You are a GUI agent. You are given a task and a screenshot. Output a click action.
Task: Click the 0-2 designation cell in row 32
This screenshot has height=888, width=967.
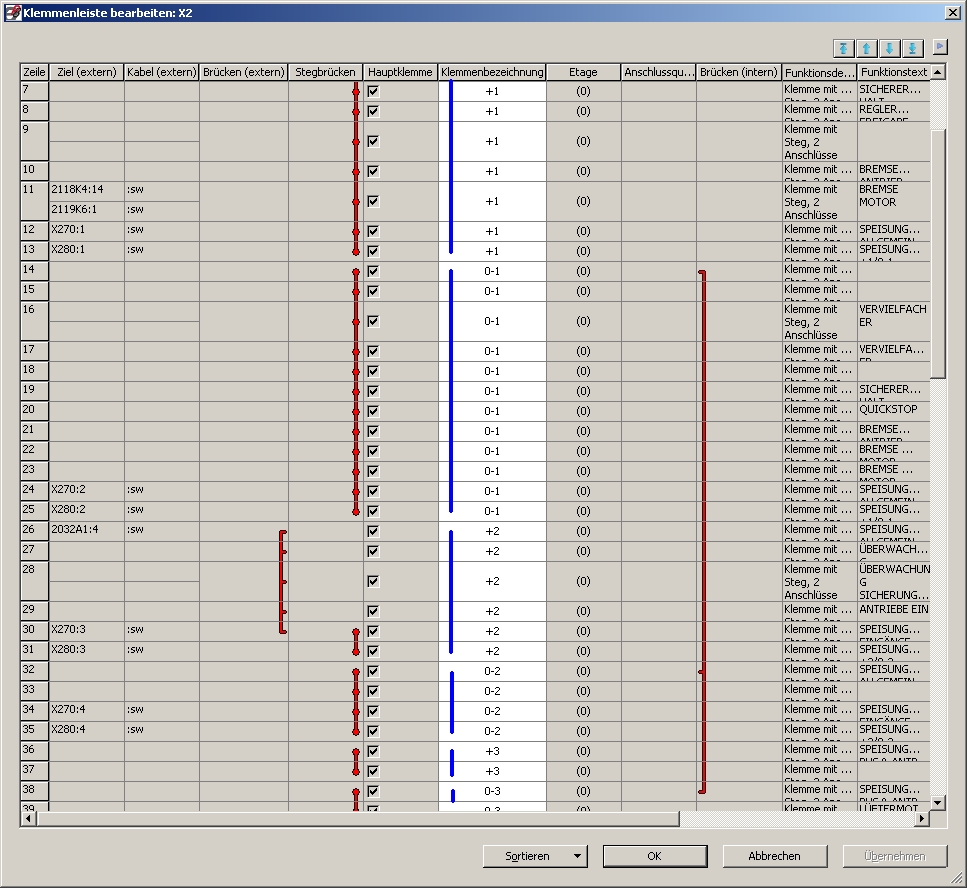[492, 671]
